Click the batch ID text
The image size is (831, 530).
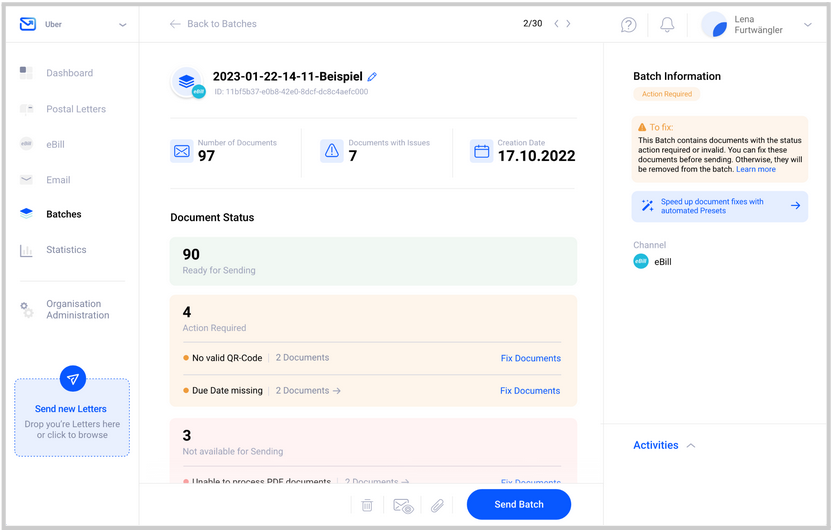click(291, 92)
